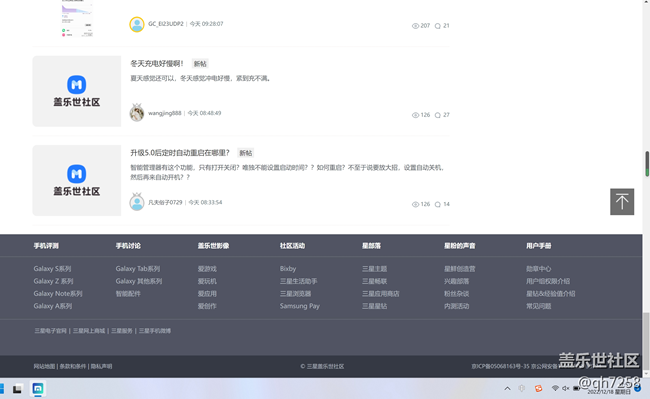Viewport: 650px width, 399px height.
Task: Open 用户组权限介绍 footer link
Action: click(548, 281)
